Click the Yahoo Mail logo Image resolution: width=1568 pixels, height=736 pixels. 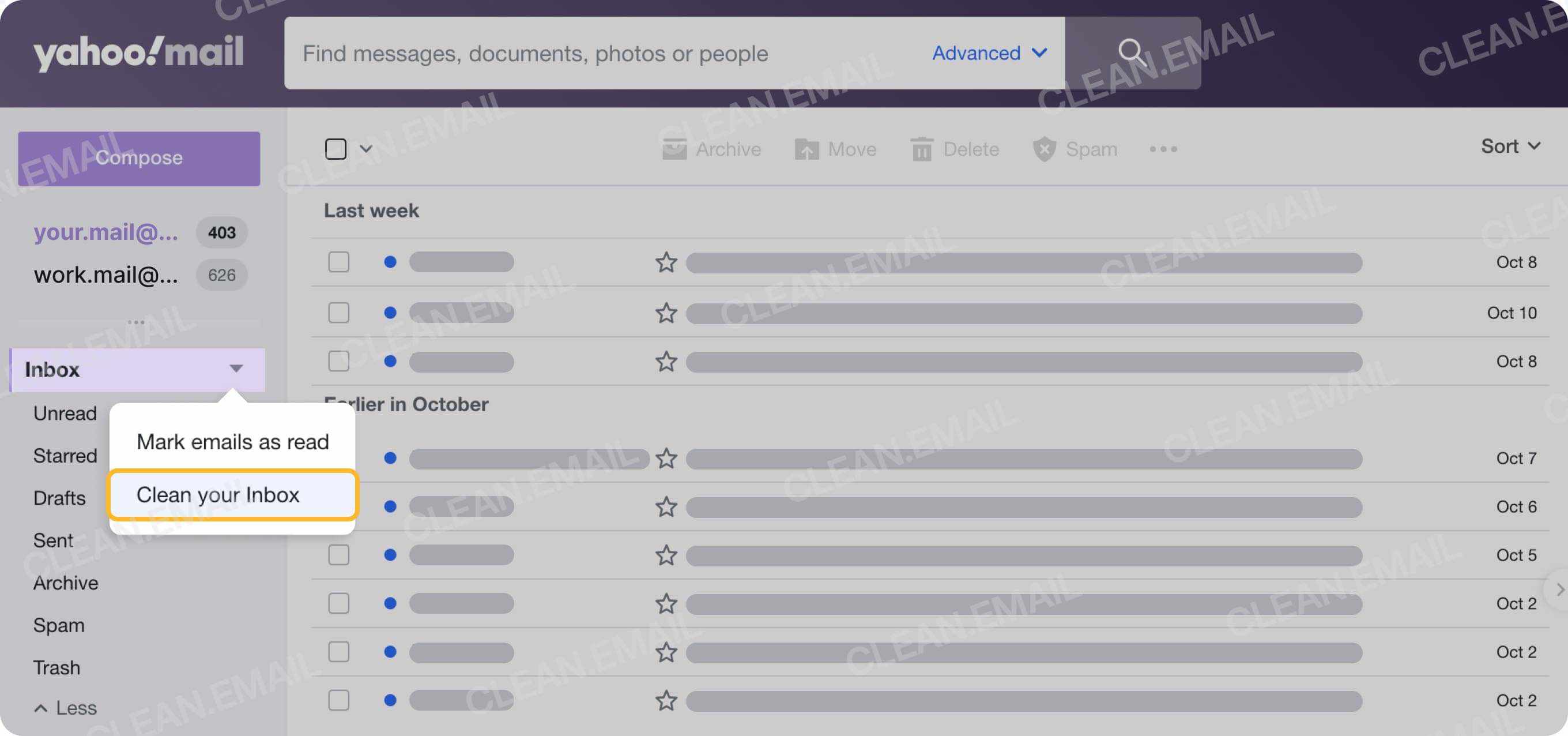[x=139, y=52]
